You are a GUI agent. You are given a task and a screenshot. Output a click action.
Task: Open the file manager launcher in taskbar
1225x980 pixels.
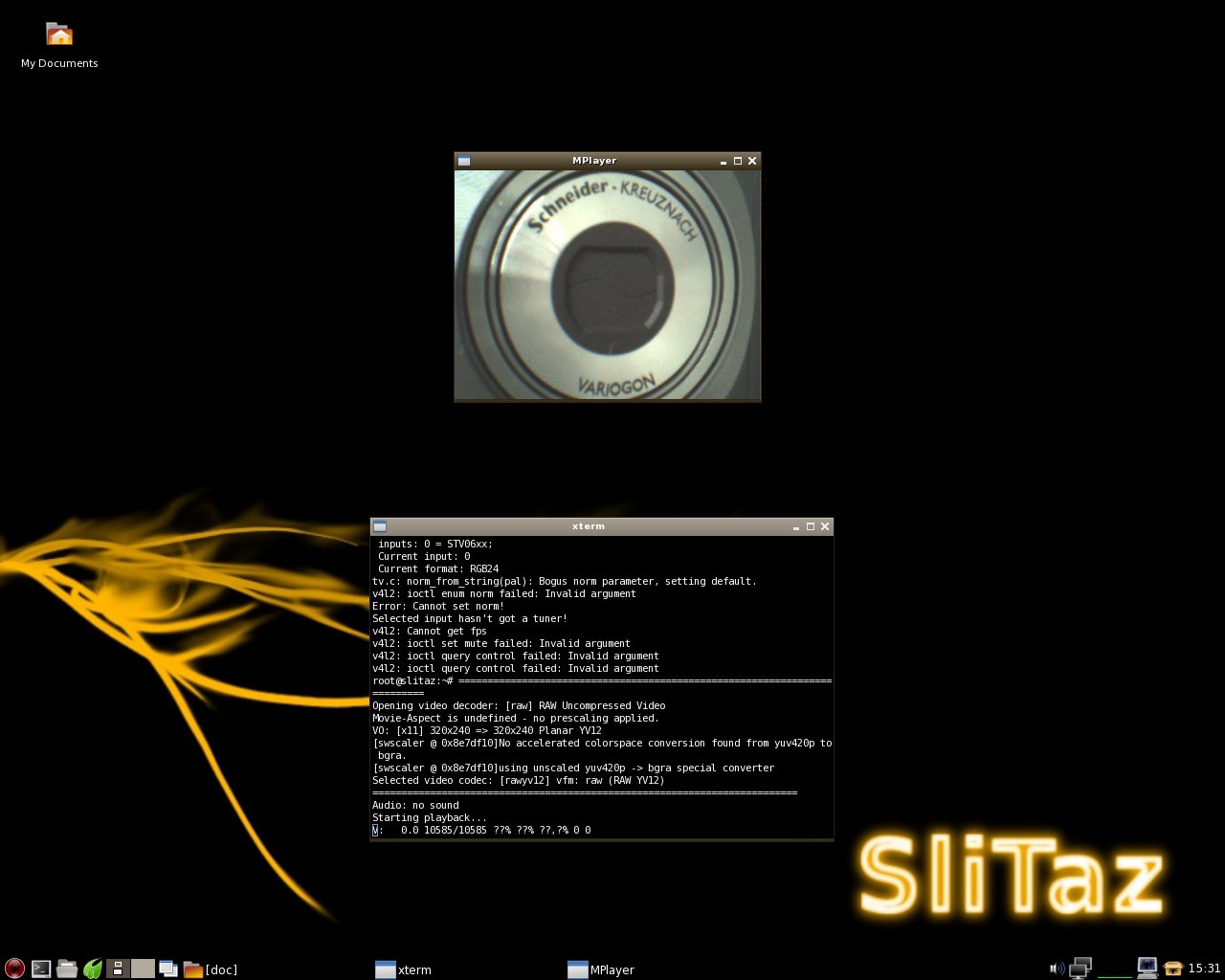coord(67,969)
